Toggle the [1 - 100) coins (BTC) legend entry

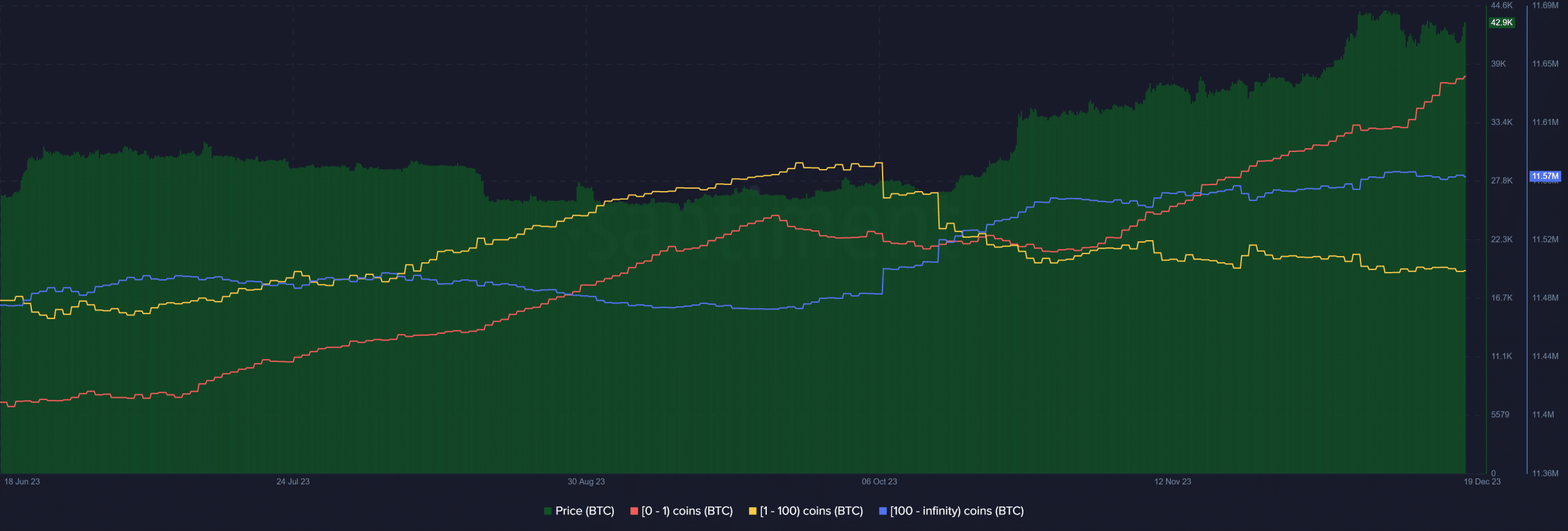[806, 511]
